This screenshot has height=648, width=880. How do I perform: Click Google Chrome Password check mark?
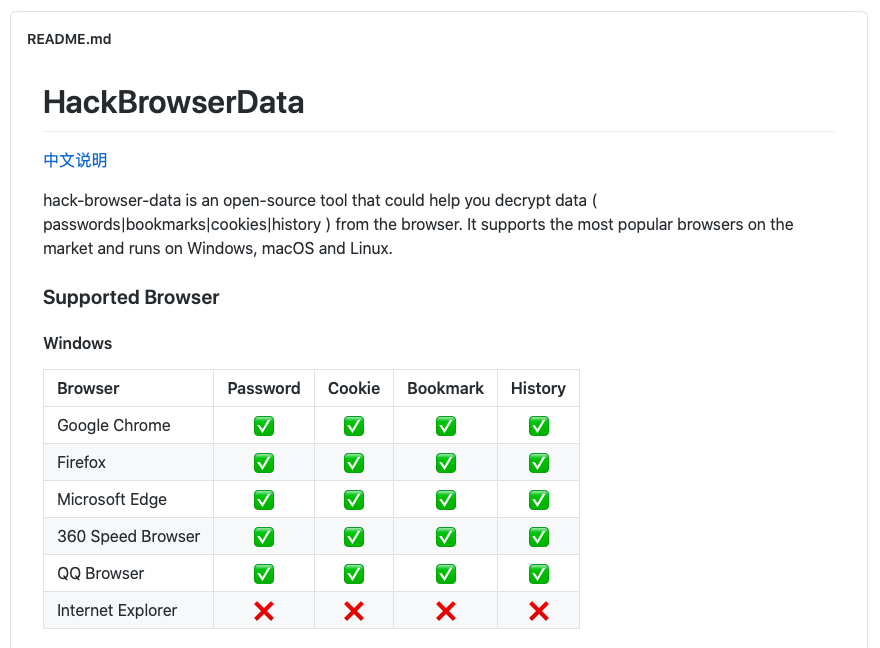[x=264, y=426]
